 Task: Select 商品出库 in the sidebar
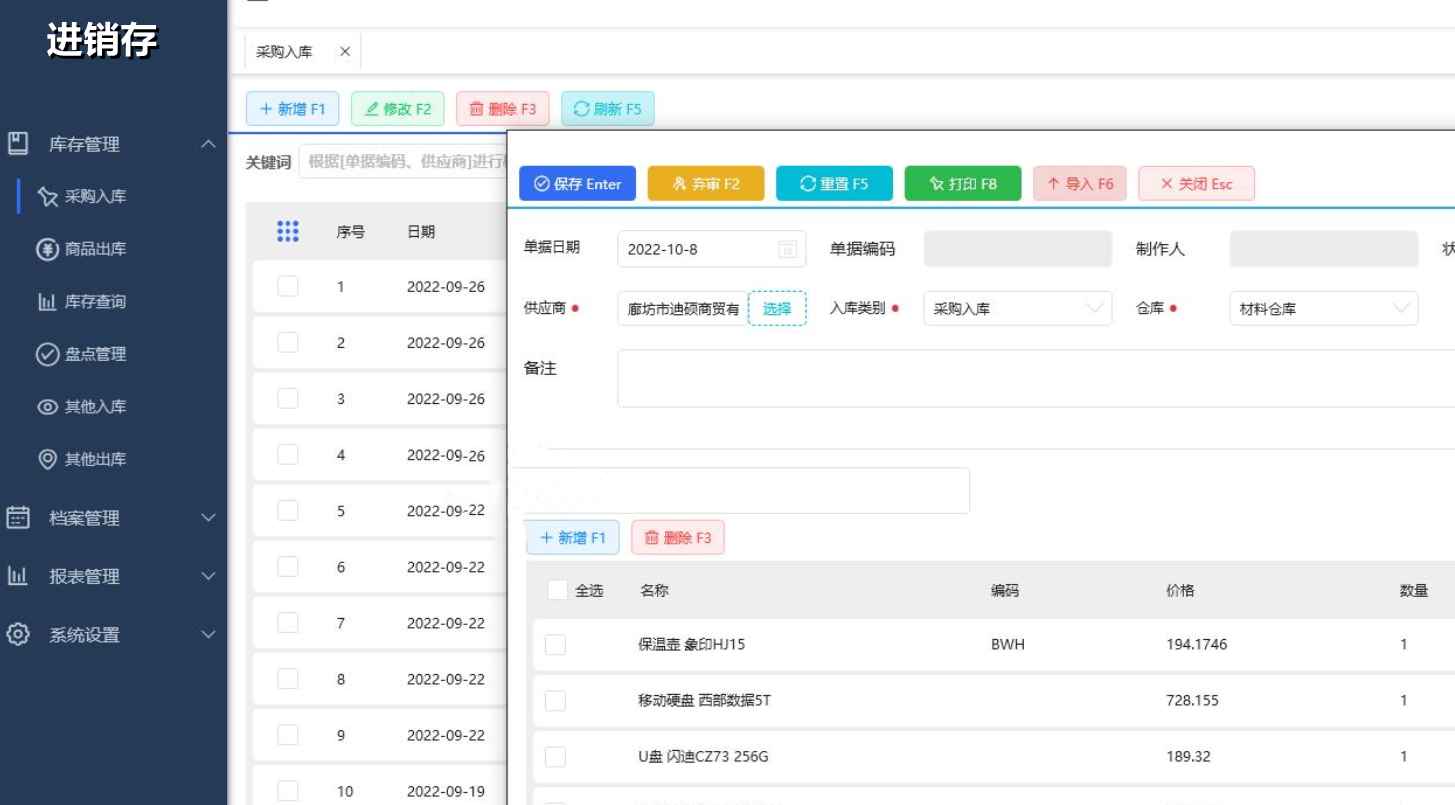(x=95, y=249)
